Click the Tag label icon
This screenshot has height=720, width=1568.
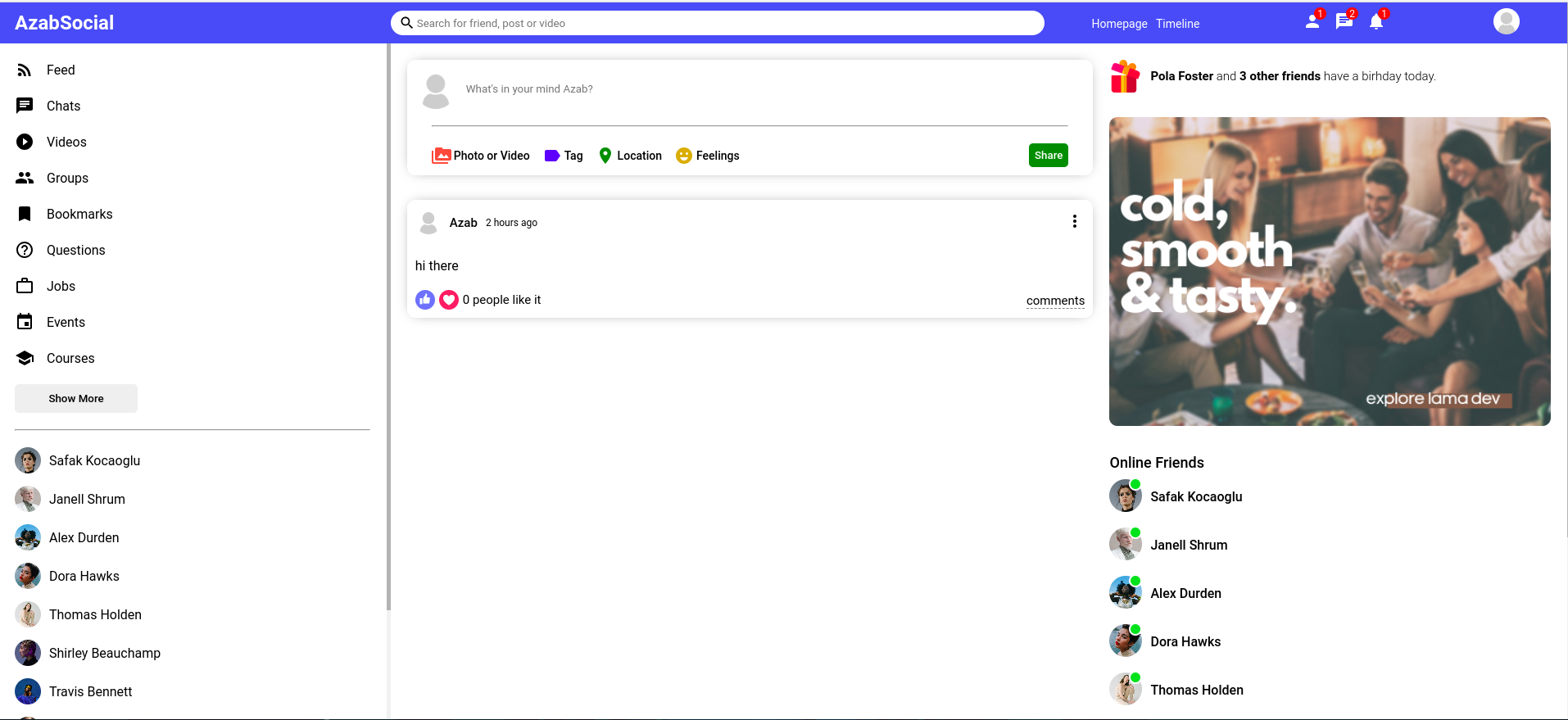[552, 156]
